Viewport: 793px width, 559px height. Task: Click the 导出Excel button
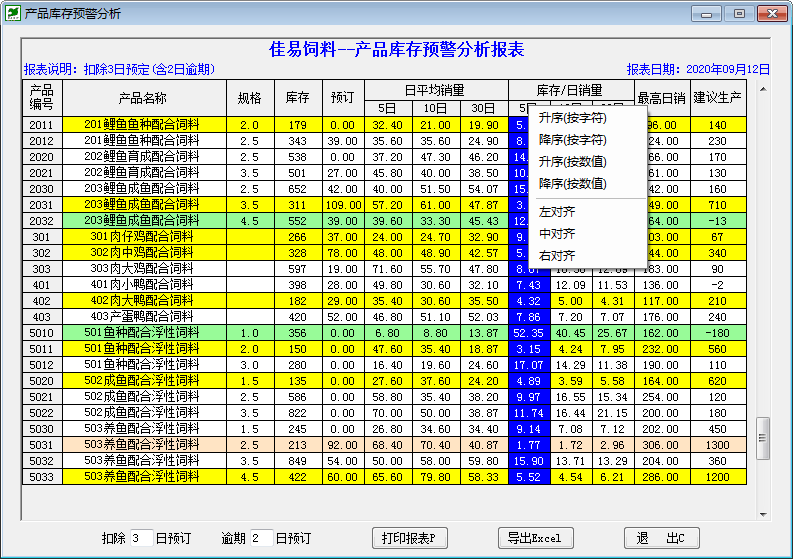coord(536,538)
